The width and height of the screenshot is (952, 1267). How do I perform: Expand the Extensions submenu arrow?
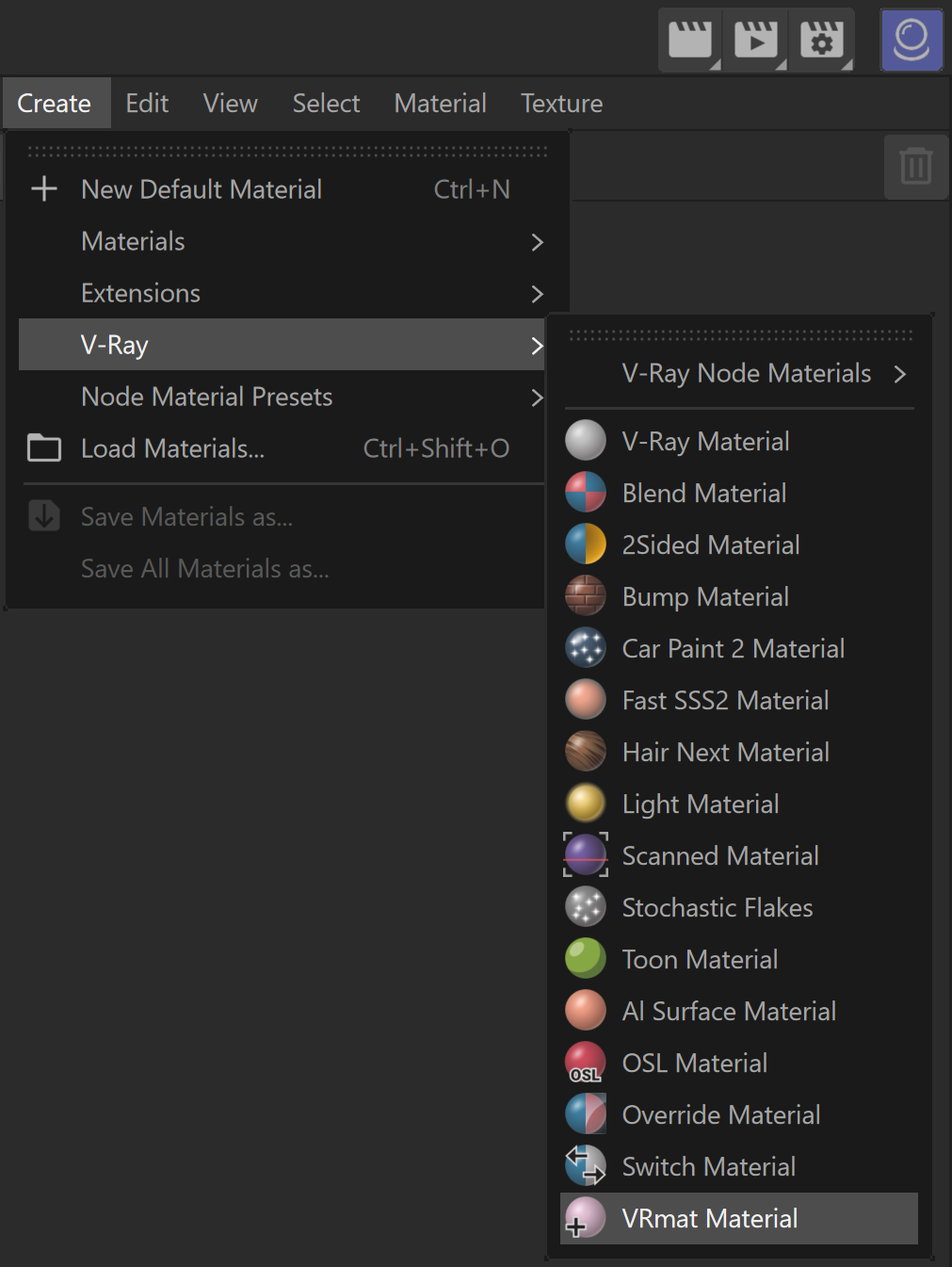click(x=537, y=294)
